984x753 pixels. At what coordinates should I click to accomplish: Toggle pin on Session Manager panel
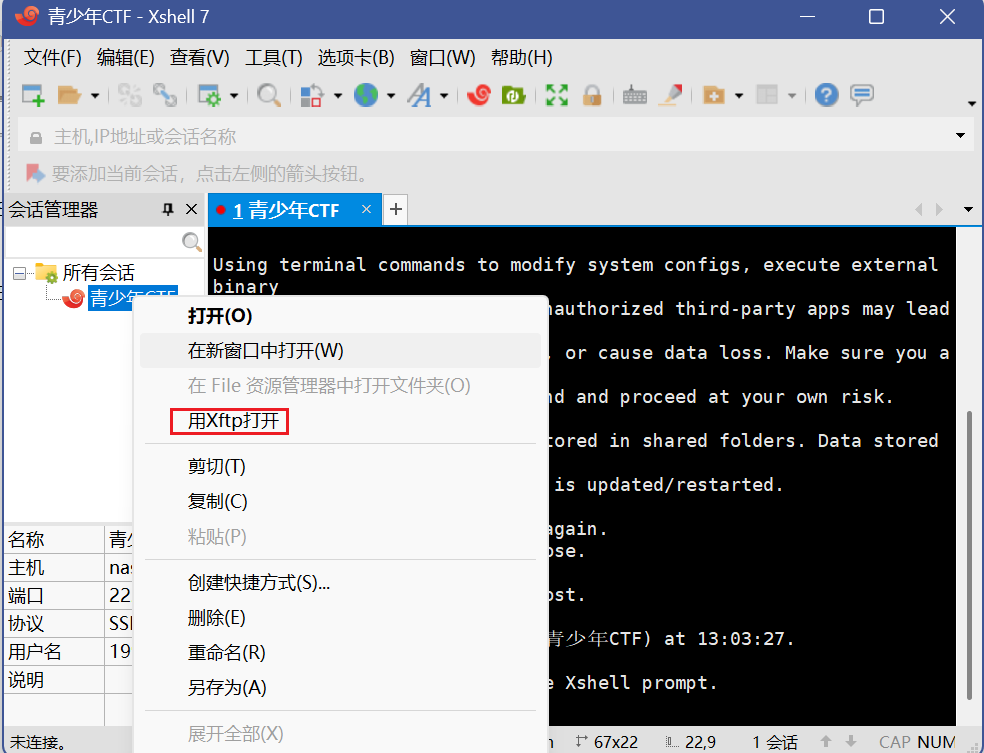[x=168, y=210]
